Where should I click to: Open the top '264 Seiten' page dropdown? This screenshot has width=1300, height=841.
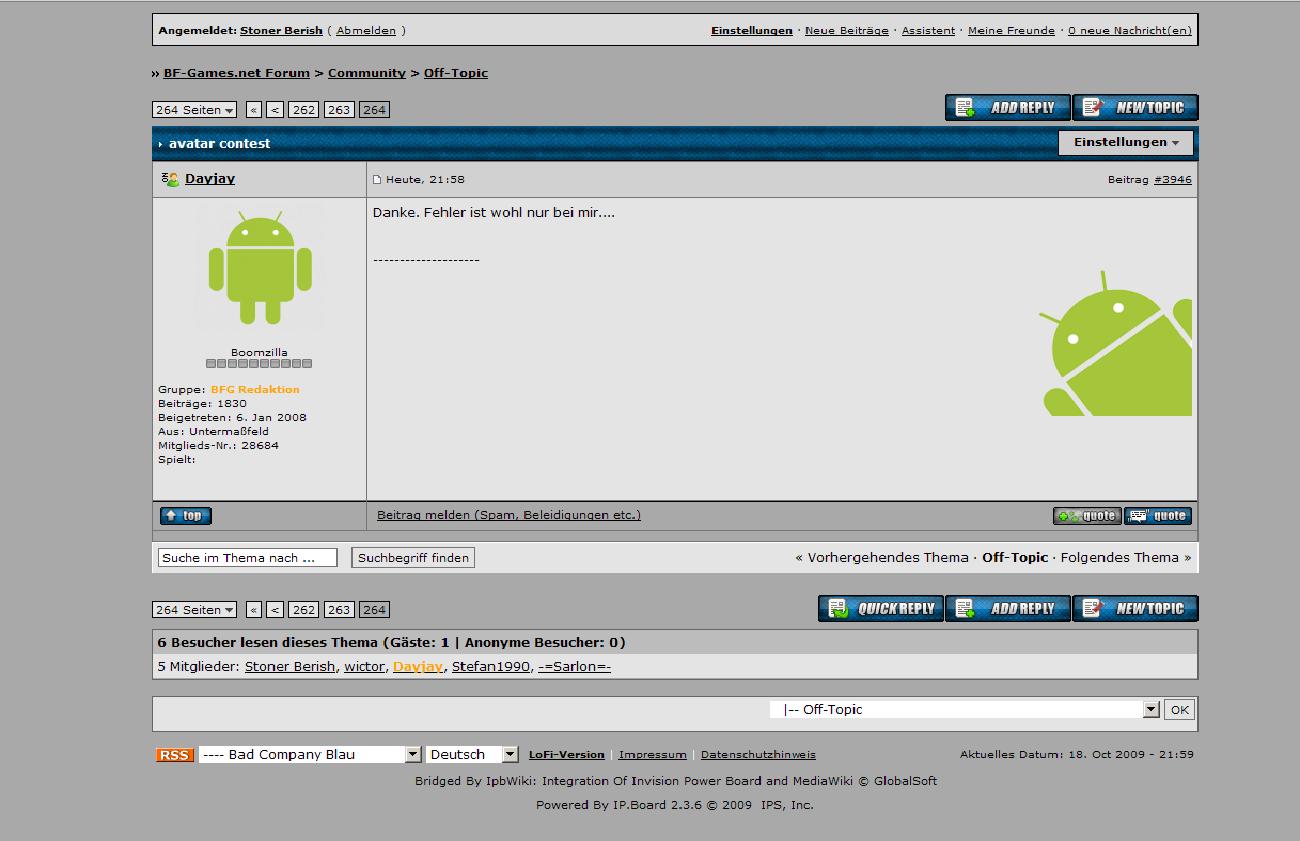194,110
